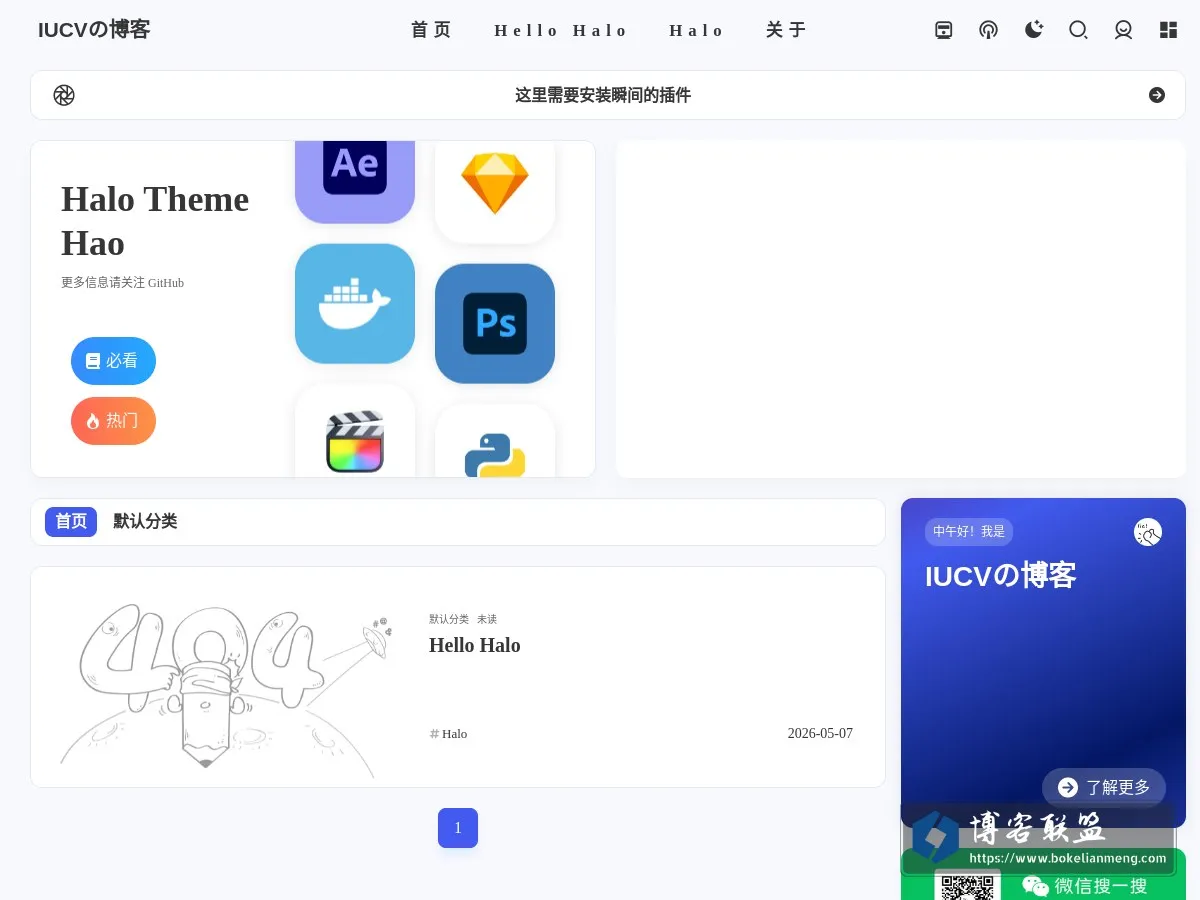Open the Hello Halo post title
The height and width of the screenshot is (900, 1200).
(x=475, y=645)
